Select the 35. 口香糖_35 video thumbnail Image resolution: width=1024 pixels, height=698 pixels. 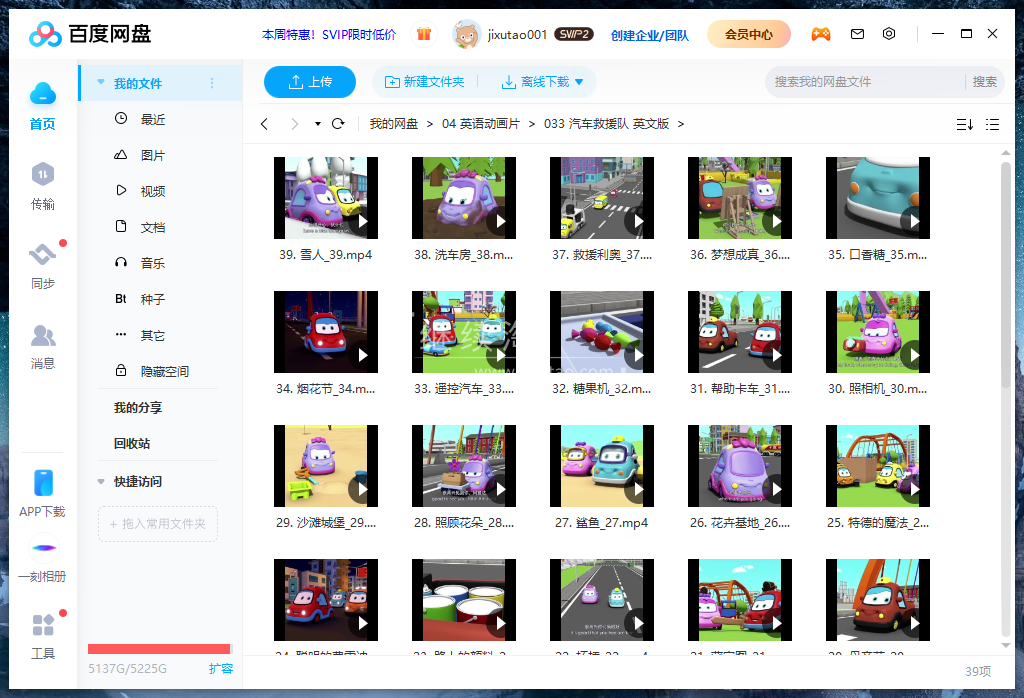coord(878,198)
